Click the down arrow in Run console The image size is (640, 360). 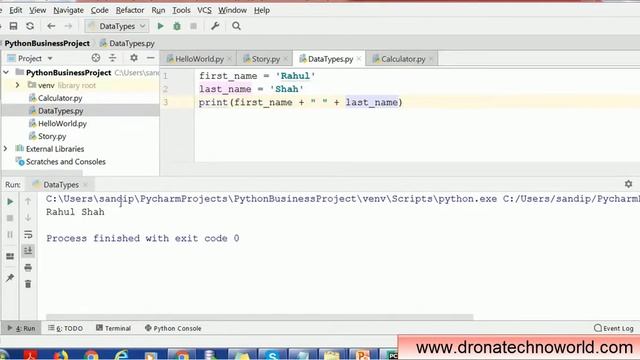28,218
